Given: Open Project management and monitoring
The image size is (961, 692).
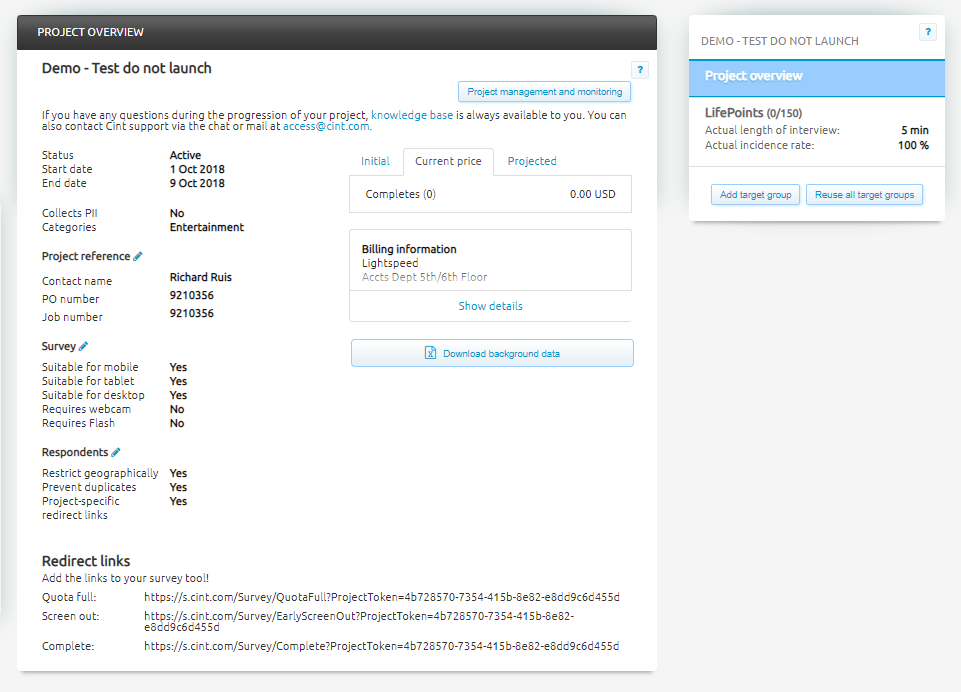Looking at the screenshot, I should pyautogui.click(x=544, y=92).
